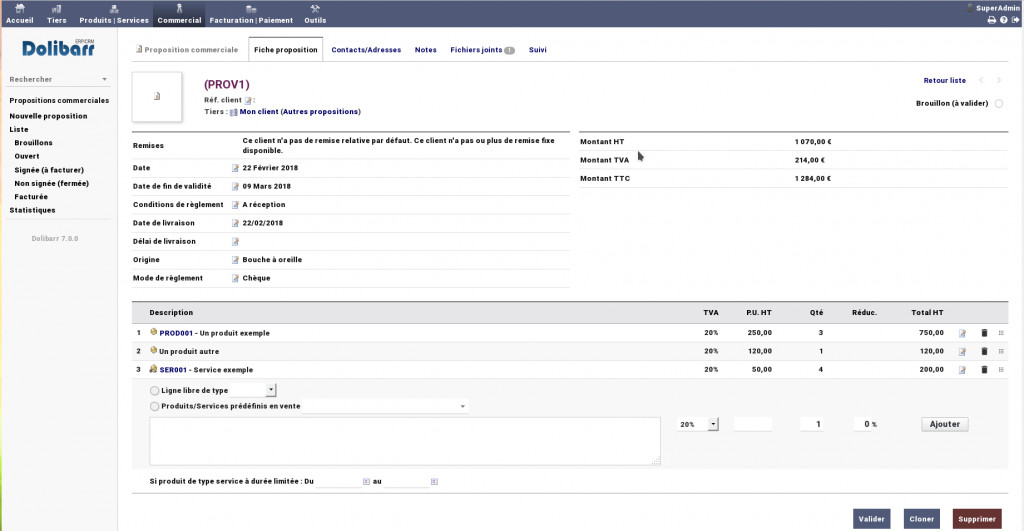Select "Produits/Services prédéfinis en vente" radio
The width and height of the screenshot is (1024, 531).
click(154, 407)
